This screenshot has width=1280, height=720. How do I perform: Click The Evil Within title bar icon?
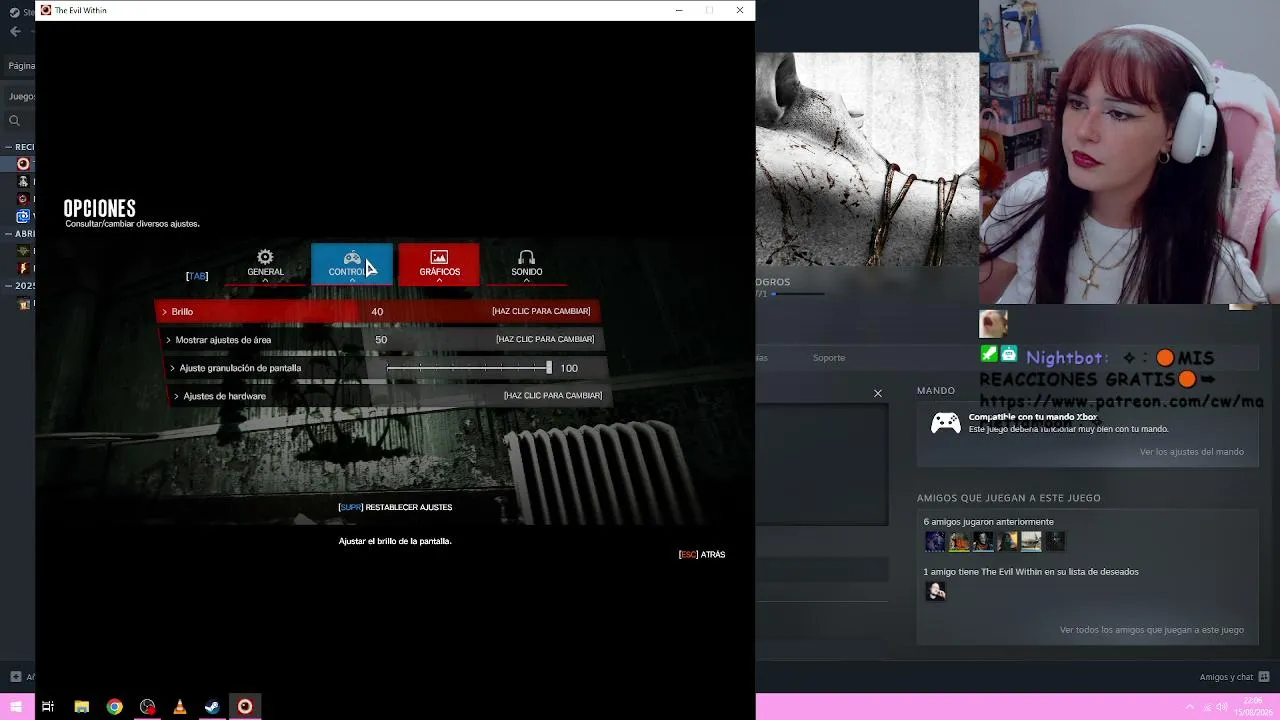tap(46, 10)
